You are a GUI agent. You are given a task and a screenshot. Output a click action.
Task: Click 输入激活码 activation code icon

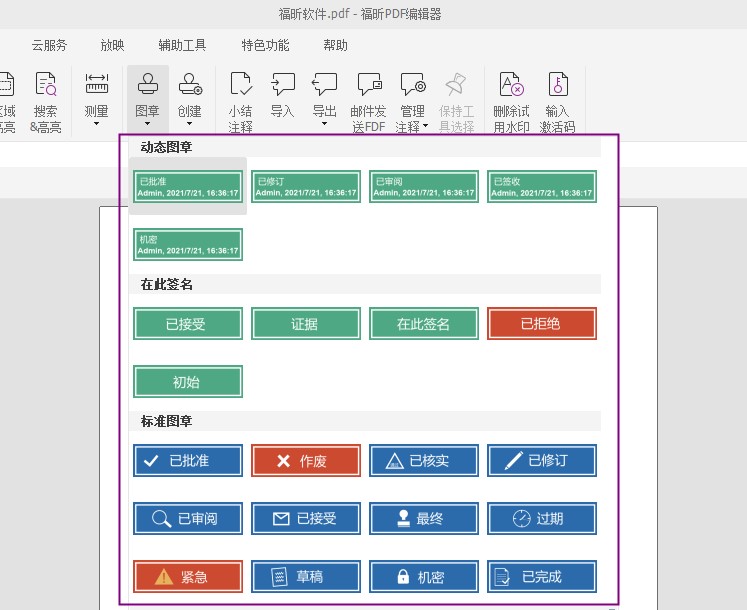(558, 84)
